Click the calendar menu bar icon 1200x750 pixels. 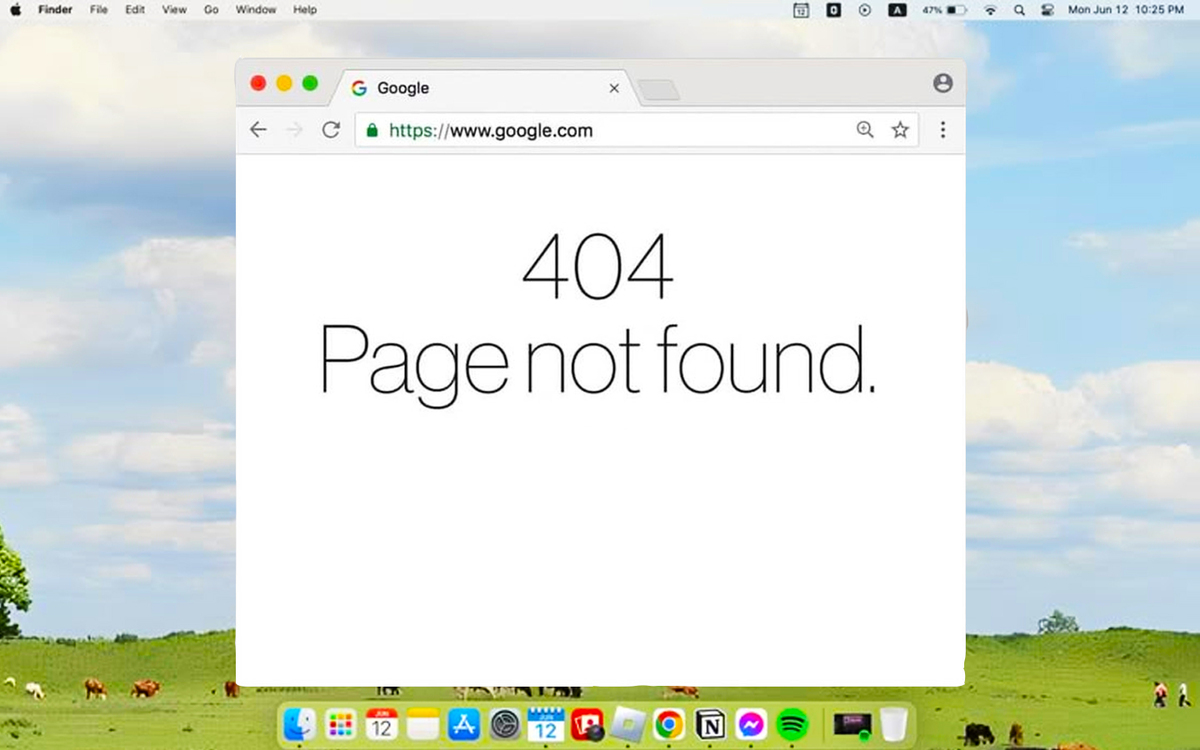click(x=801, y=10)
